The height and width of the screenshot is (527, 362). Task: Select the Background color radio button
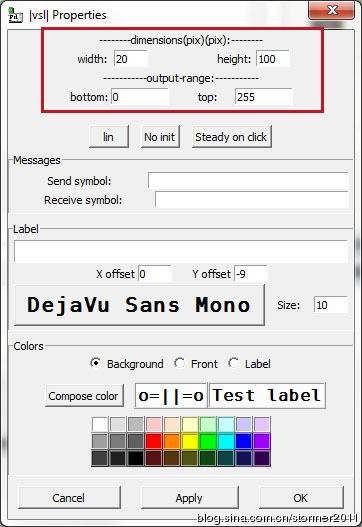pos(95,363)
